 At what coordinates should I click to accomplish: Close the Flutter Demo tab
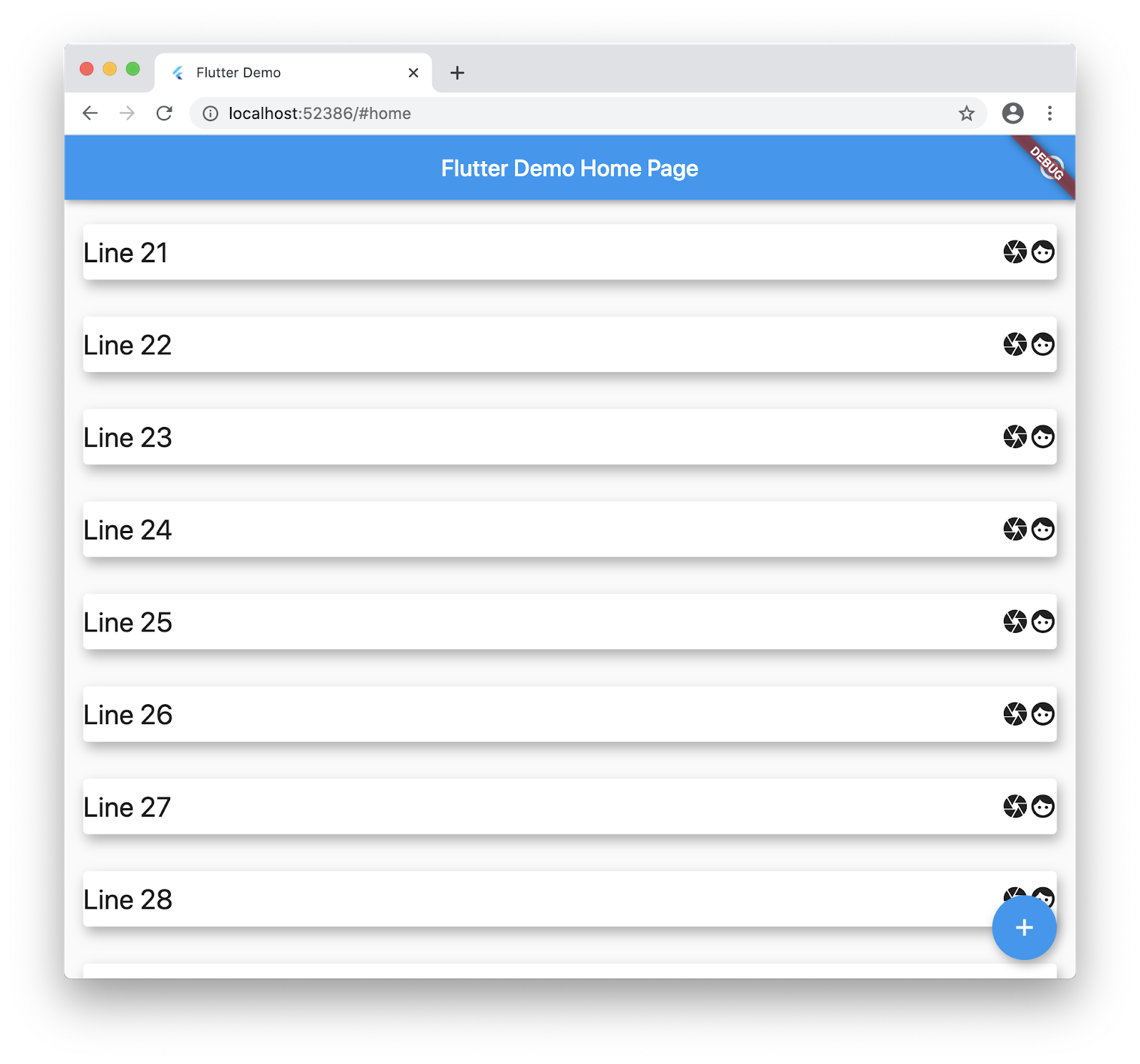coord(413,73)
